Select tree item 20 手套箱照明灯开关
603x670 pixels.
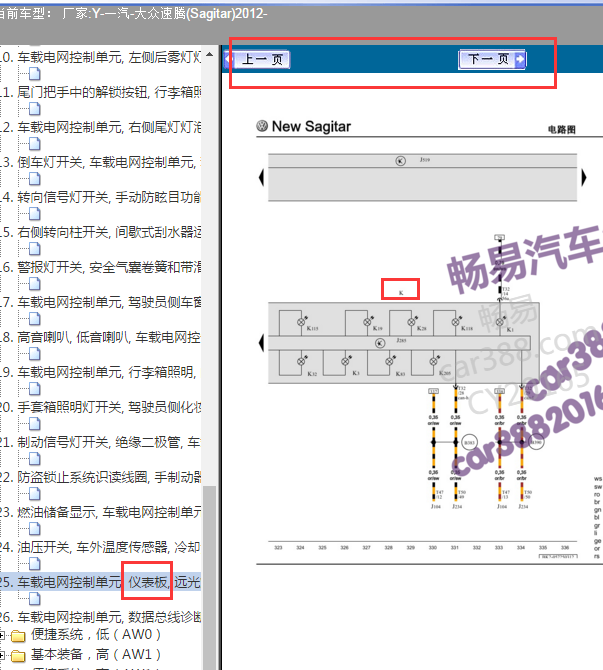coord(100,407)
